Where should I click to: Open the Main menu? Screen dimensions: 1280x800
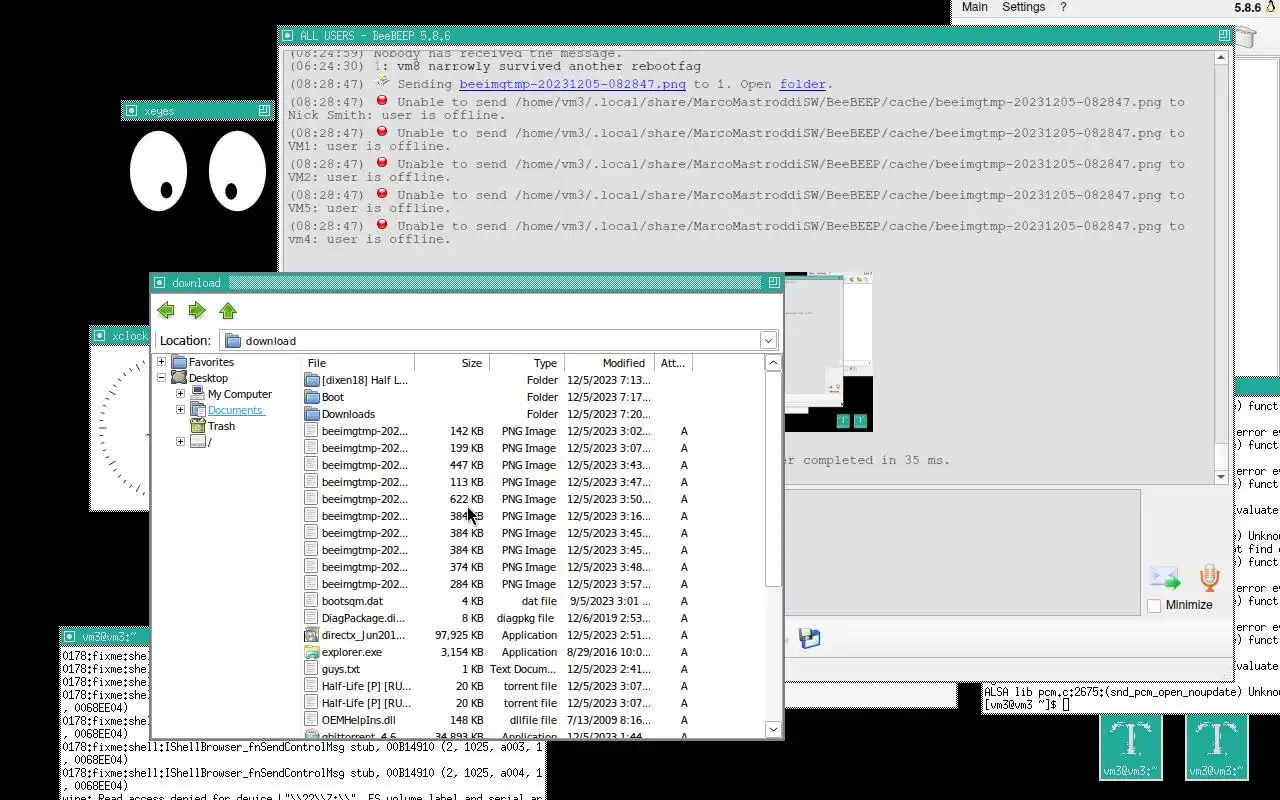click(975, 7)
